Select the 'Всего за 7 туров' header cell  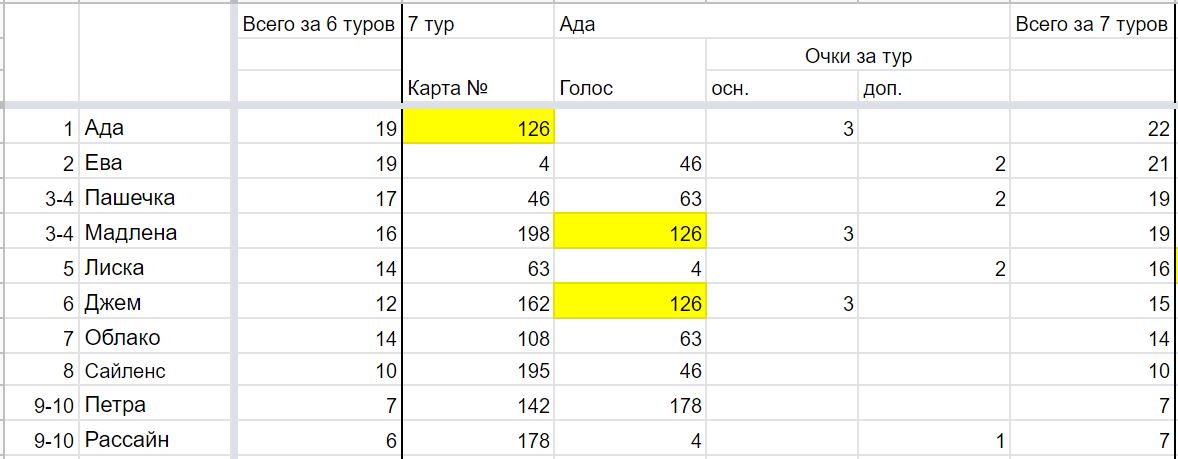[1092, 24]
